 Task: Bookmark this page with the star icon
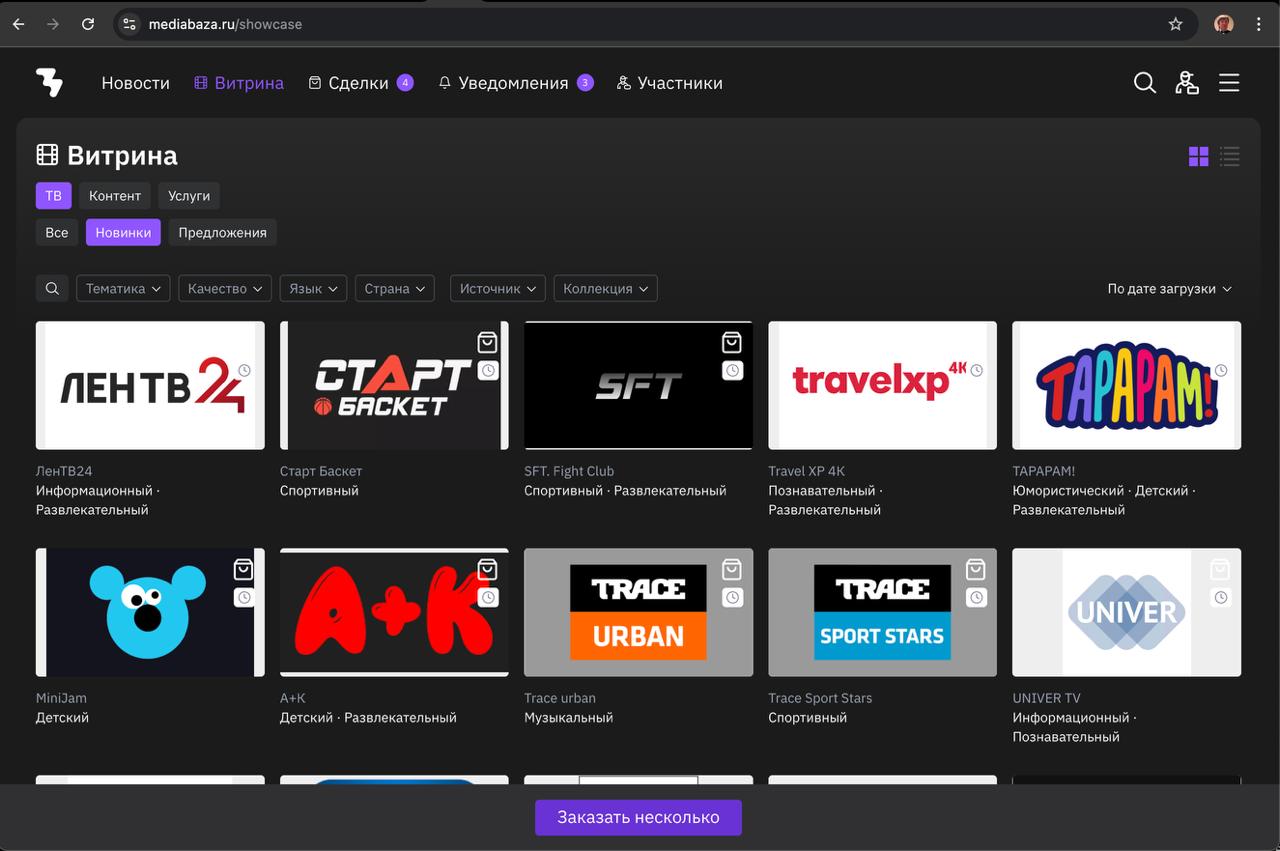(1175, 24)
